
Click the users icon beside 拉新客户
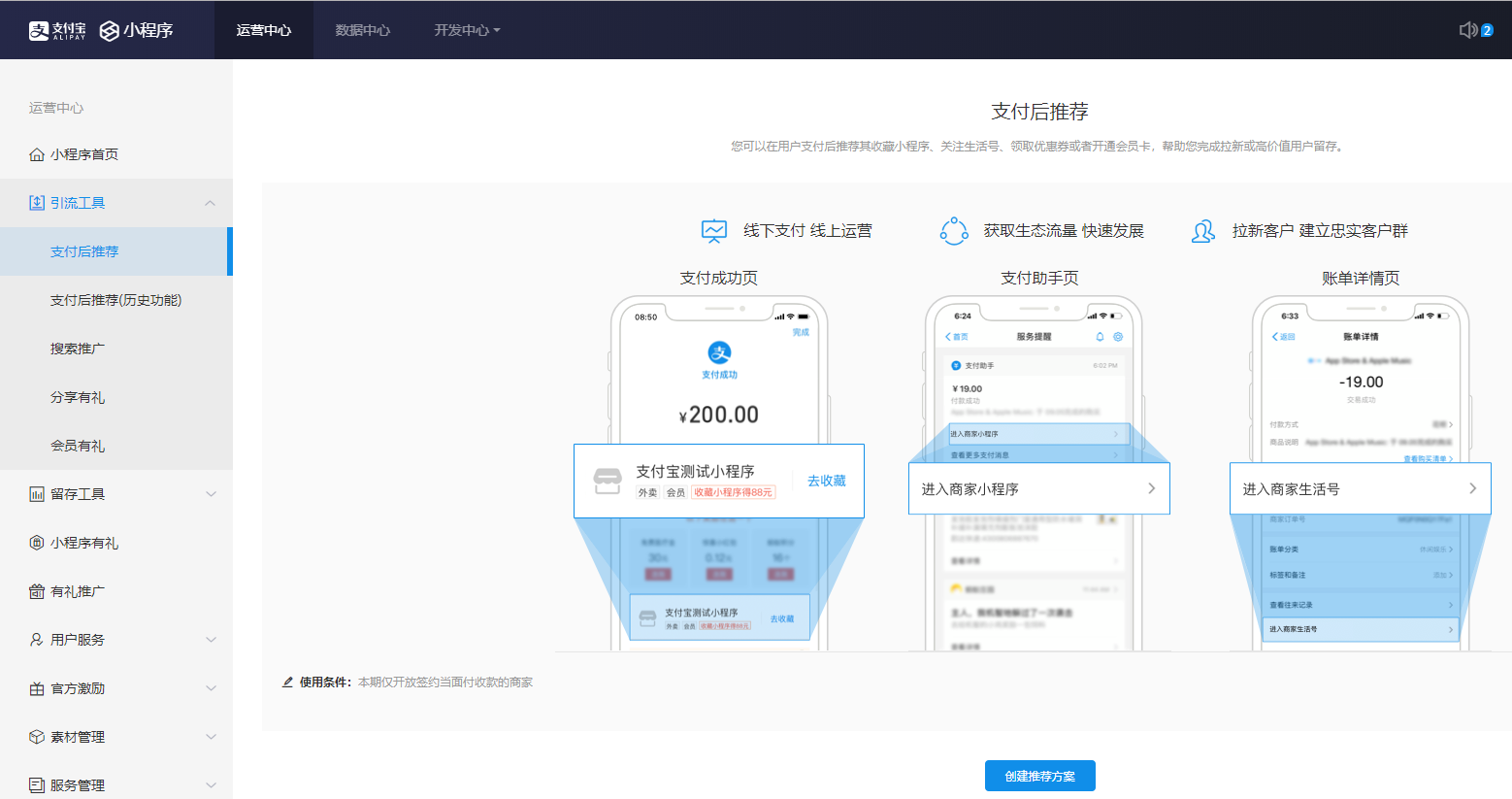pos(1203,231)
